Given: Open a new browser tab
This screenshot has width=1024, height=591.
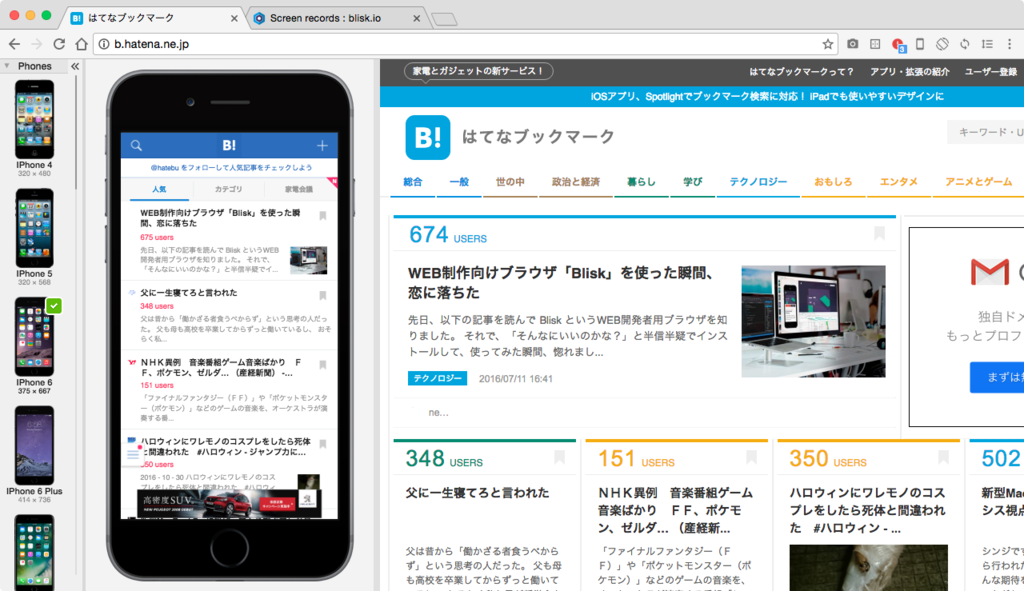Looking at the screenshot, I should (x=444, y=20).
